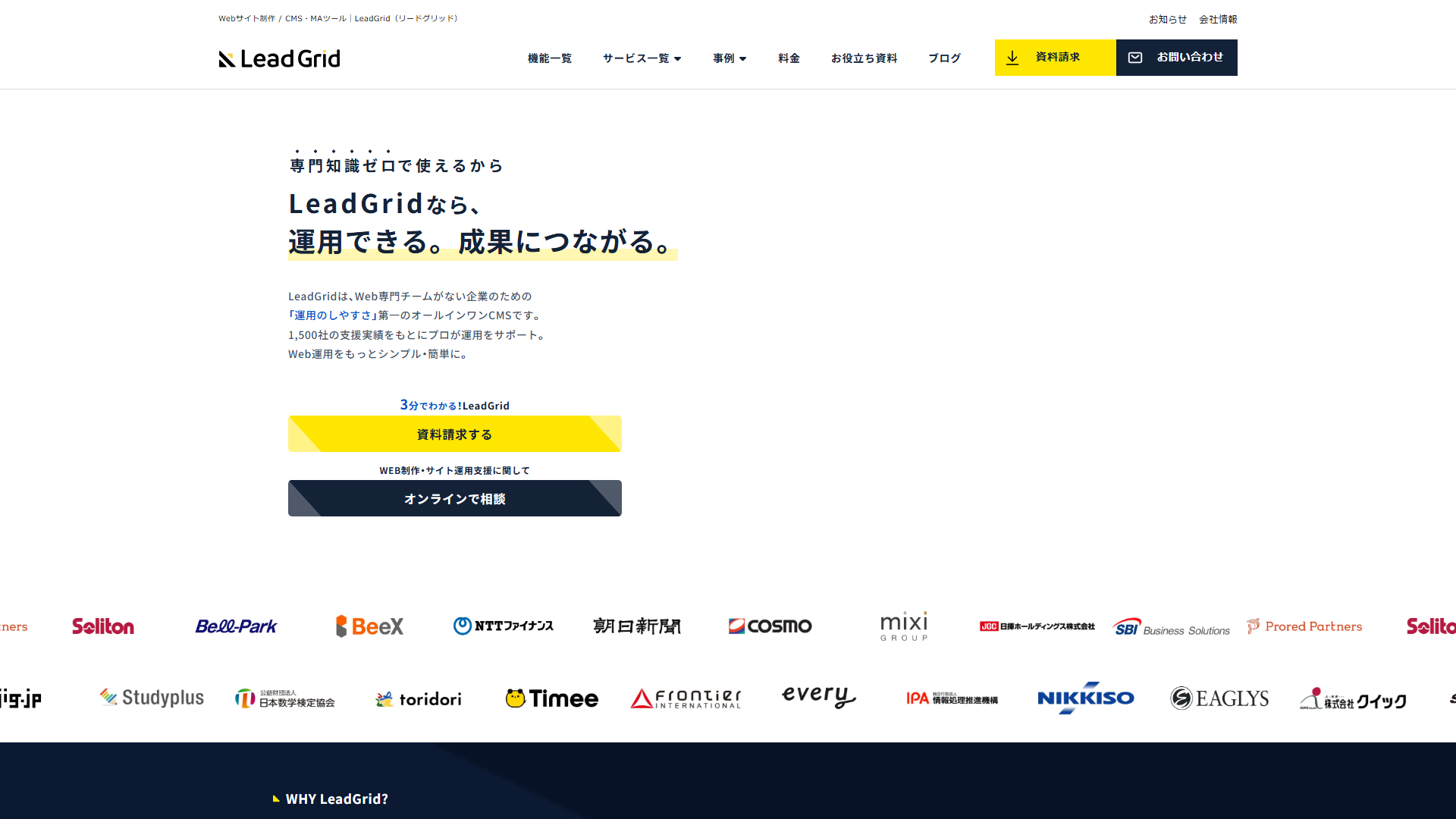Viewport: 1456px width, 819px height.
Task: Open the 会社情報 link at top
Action: (1218, 20)
